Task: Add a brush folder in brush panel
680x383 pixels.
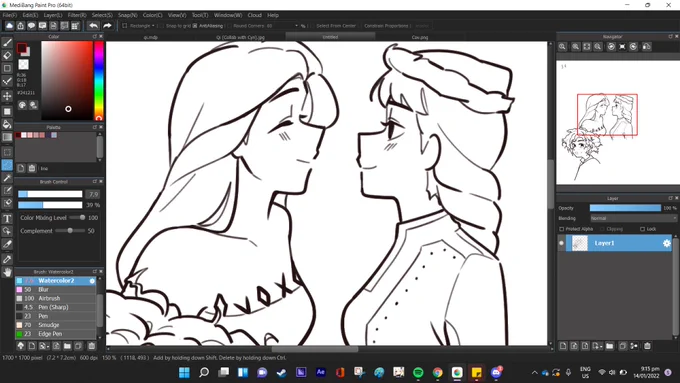Action: pyautogui.click(x=67, y=346)
